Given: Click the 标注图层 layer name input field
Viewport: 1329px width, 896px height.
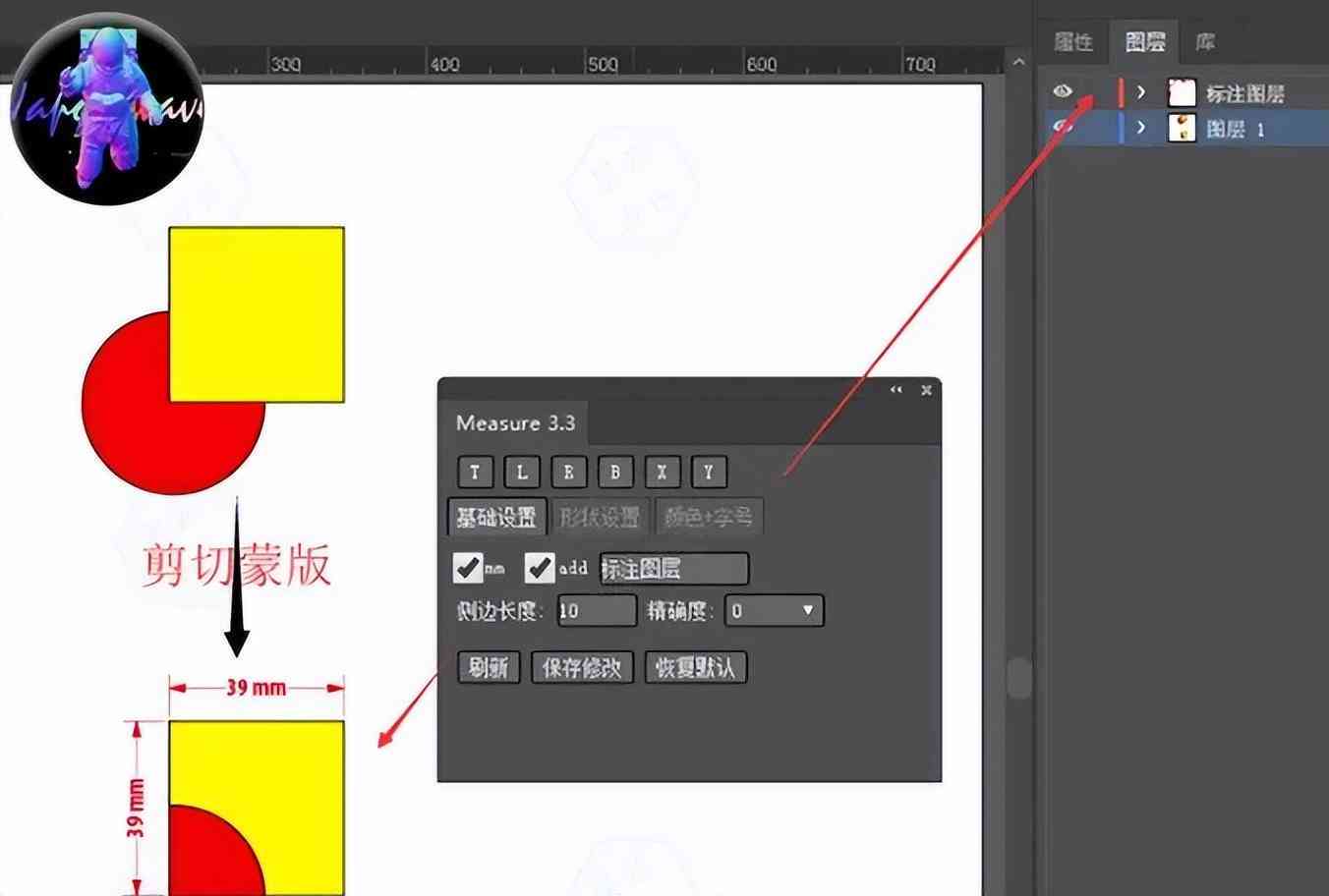Looking at the screenshot, I should point(674,569).
